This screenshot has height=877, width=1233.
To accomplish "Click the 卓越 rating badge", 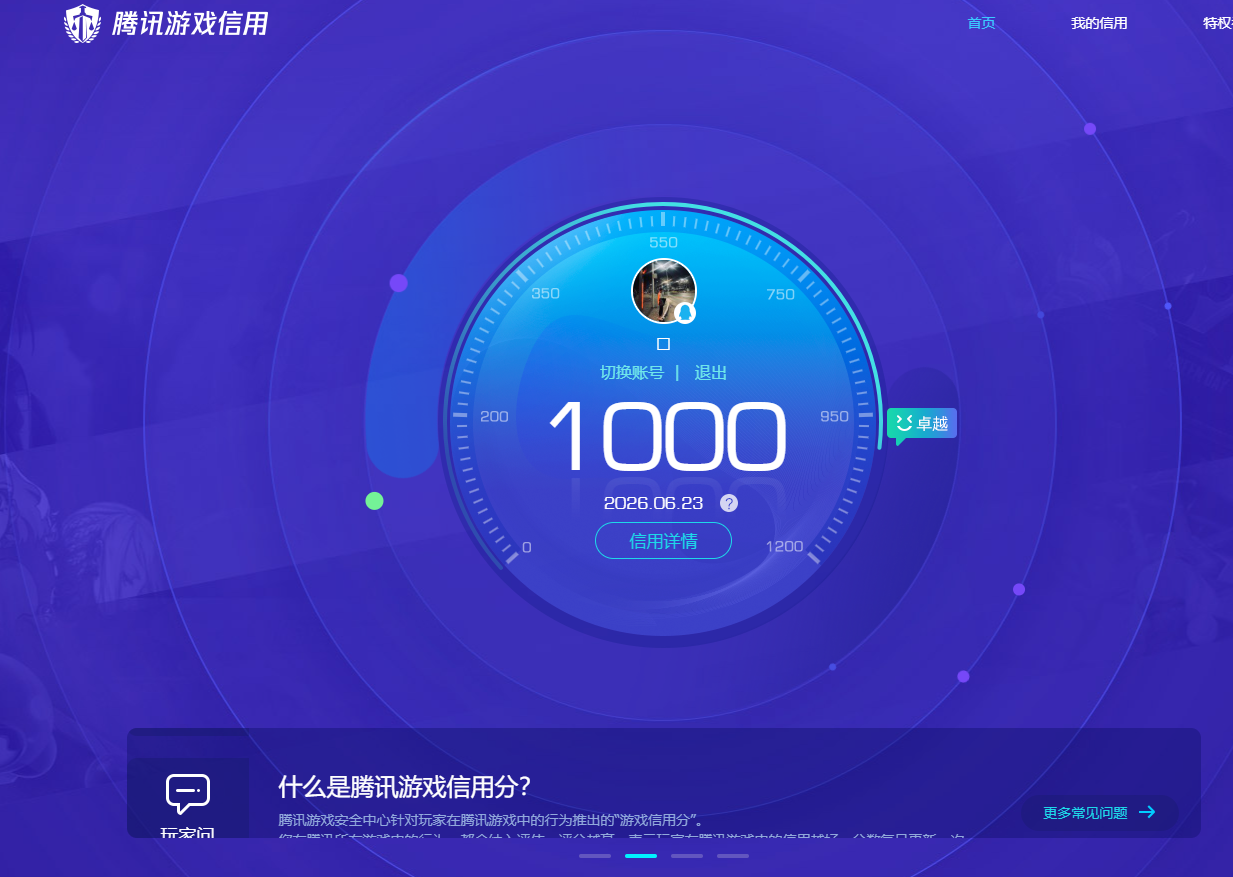I will pos(922,424).
